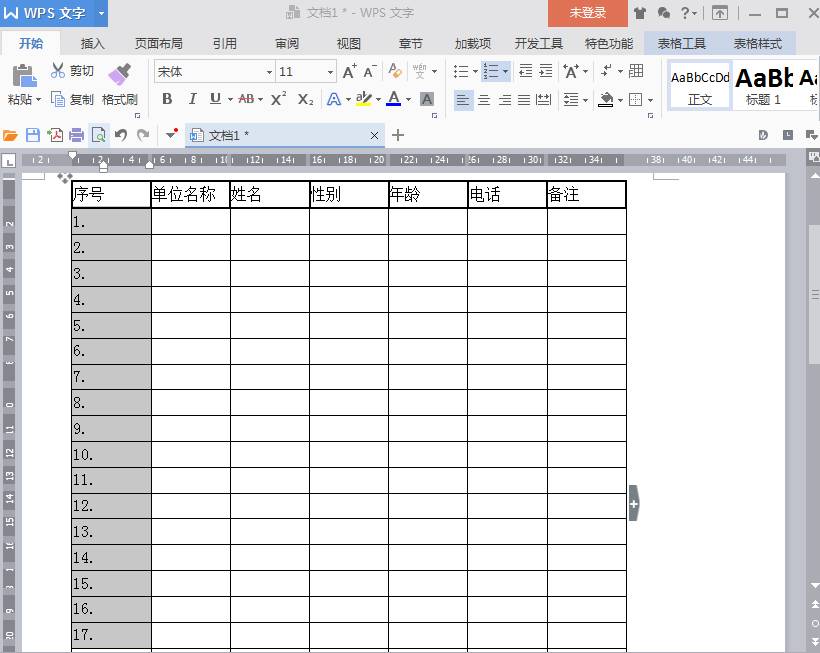The width and height of the screenshot is (820, 653).
Task: Click the 单位名称 table header cell
Action: (190, 194)
